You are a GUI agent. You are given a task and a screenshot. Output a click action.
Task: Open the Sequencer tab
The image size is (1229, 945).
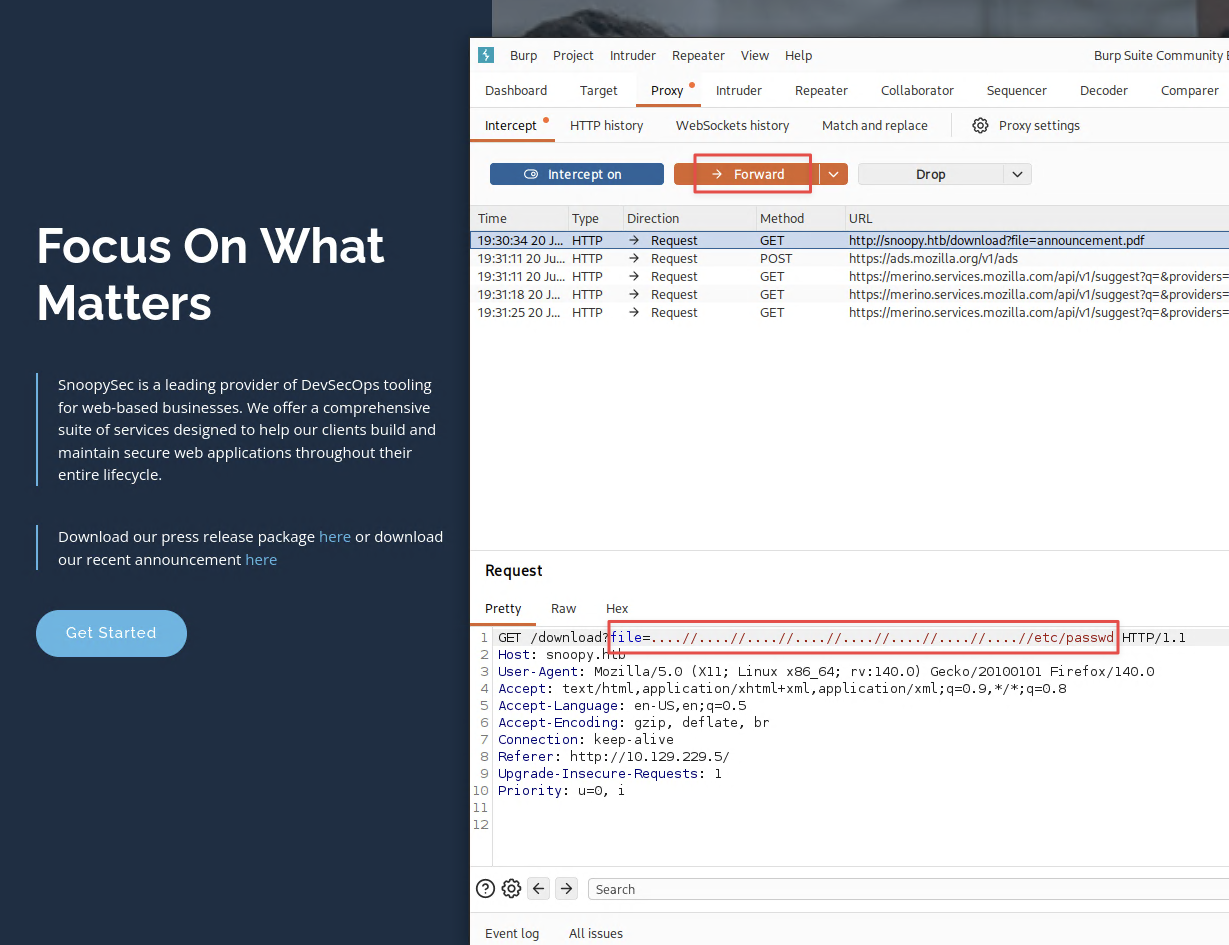point(1017,90)
